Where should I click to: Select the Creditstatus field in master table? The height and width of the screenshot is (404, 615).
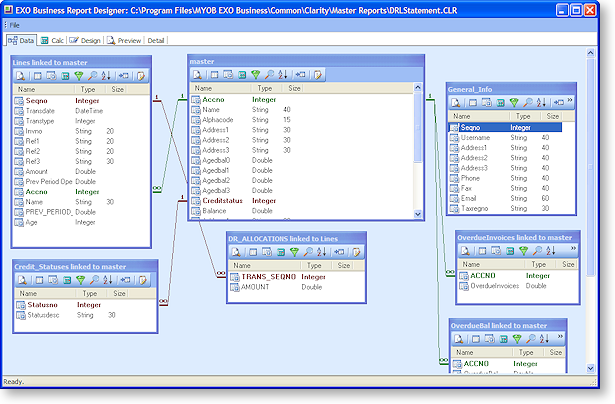click(224, 200)
